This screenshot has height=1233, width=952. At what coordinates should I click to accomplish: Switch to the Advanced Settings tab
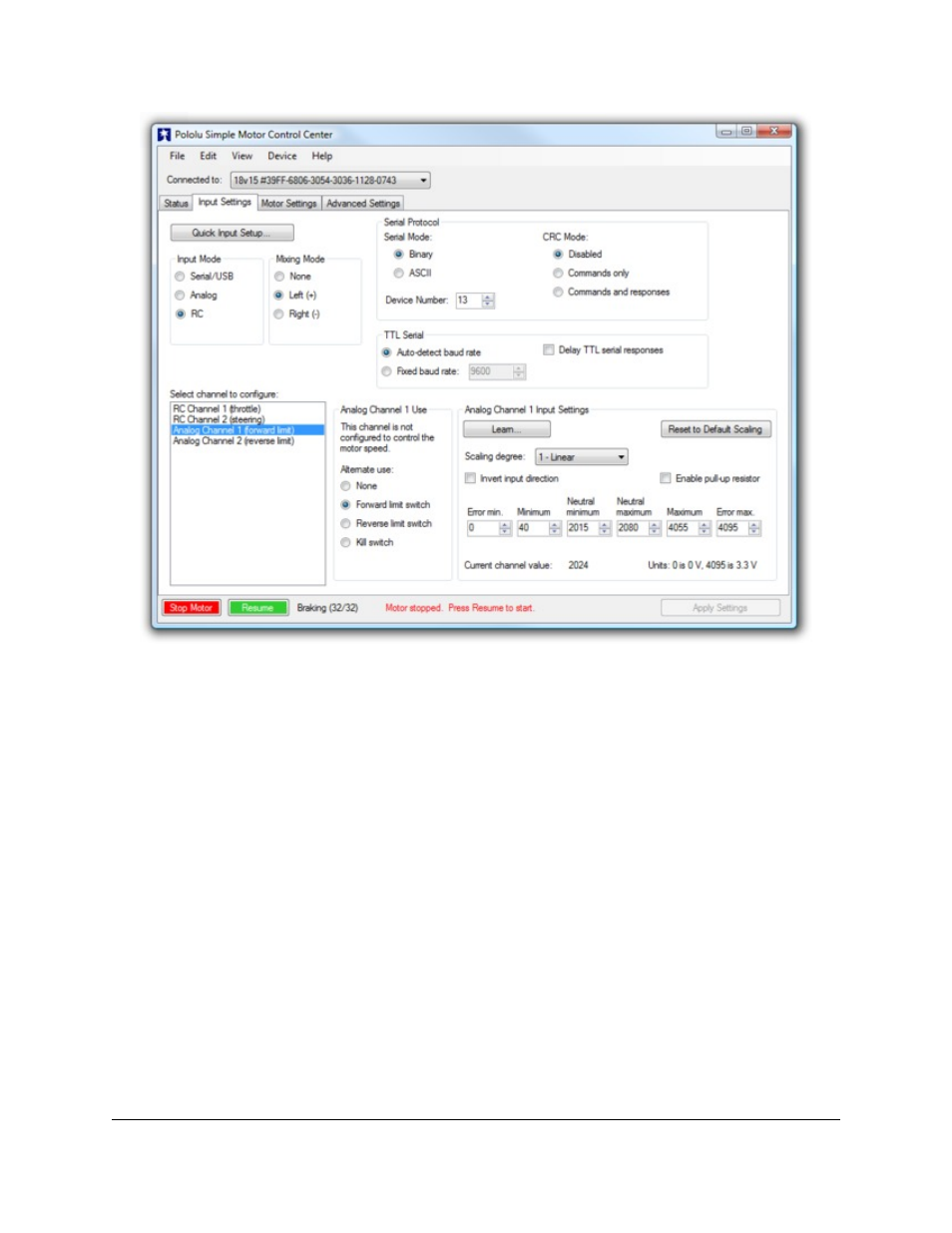(x=363, y=203)
